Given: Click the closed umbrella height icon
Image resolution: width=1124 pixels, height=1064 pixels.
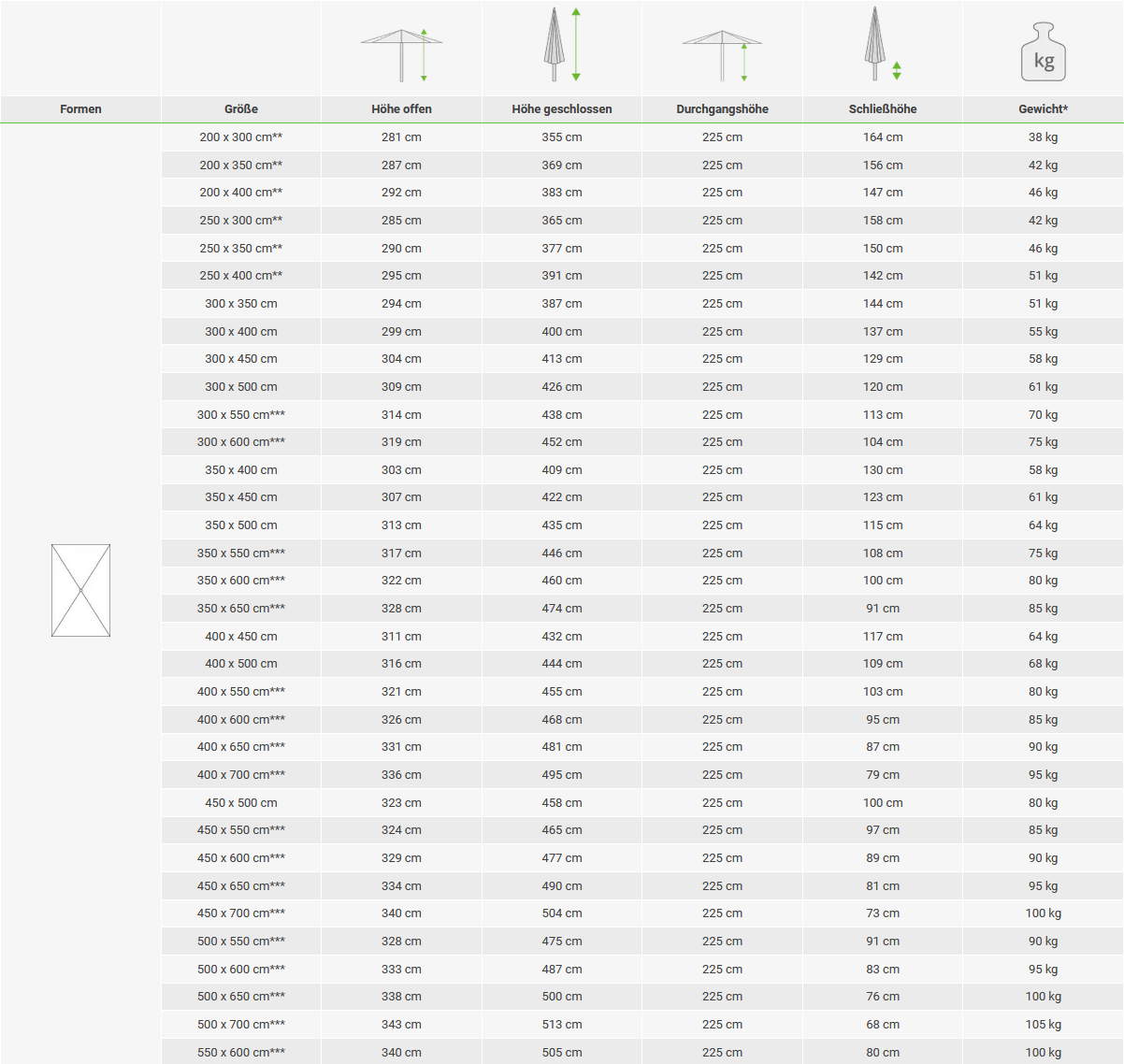Looking at the screenshot, I should pos(562,44).
